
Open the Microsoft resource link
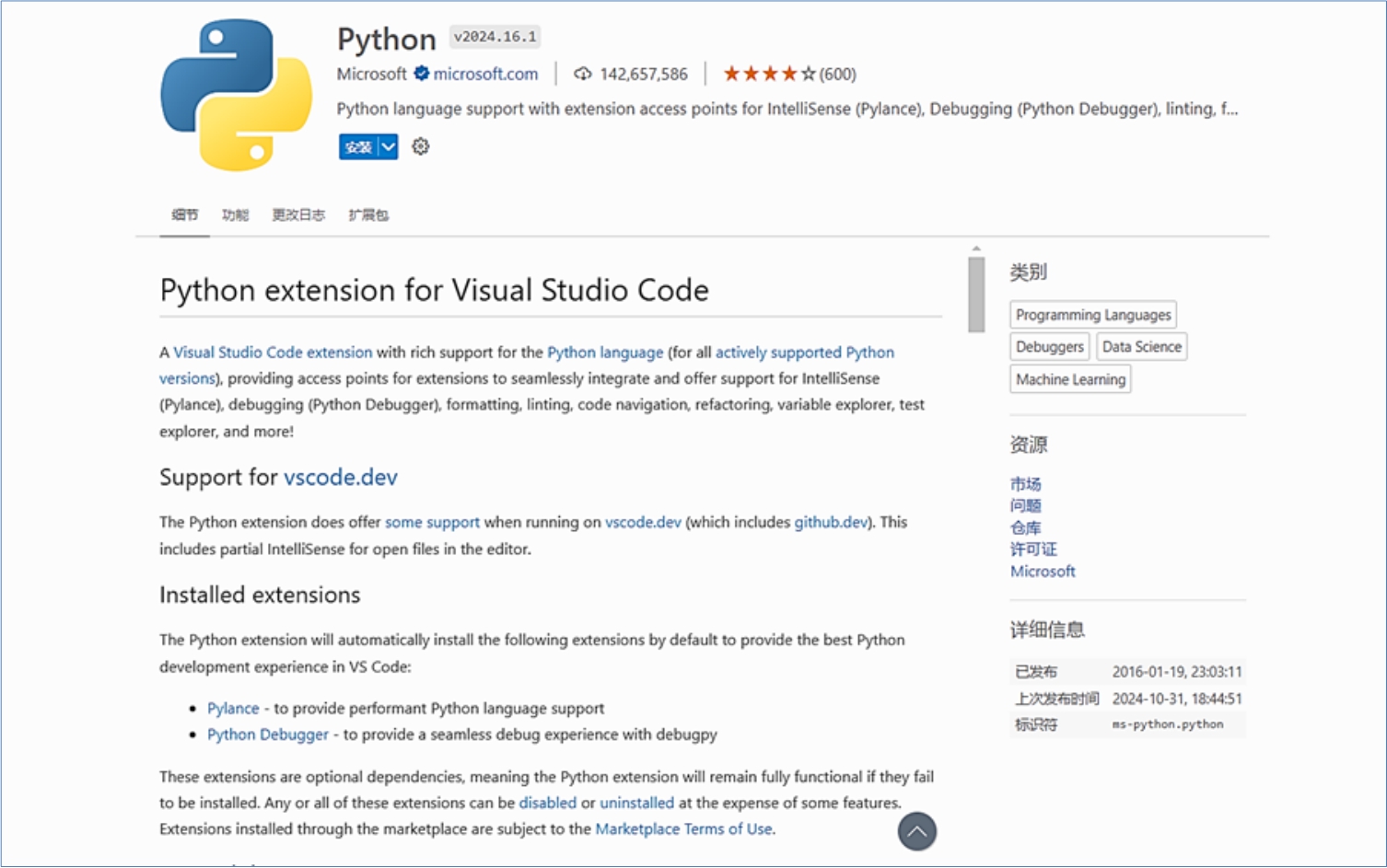click(1043, 571)
